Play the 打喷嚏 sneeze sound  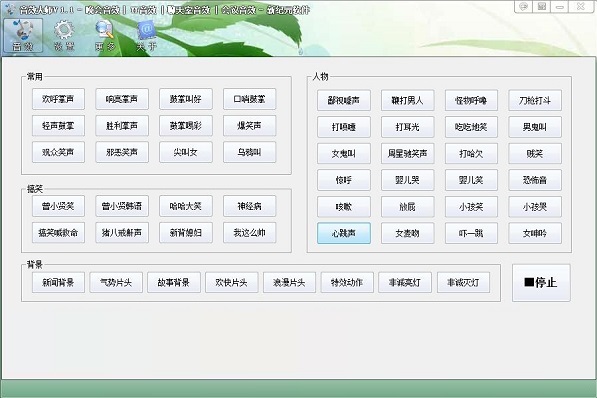(x=344, y=127)
